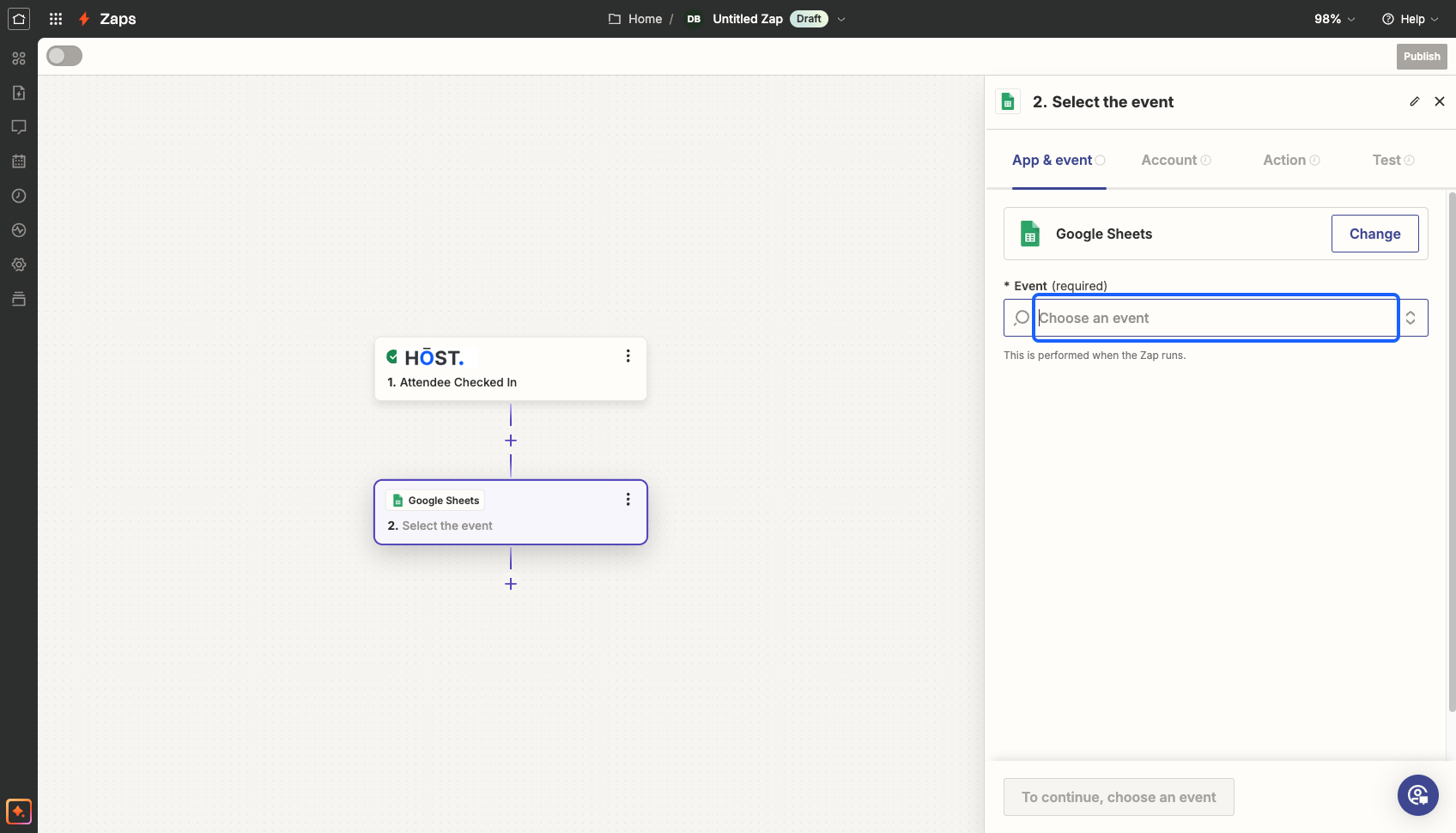Open the settings gear in sidebar
This screenshot has height=833, width=1456.
click(x=19, y=264)
